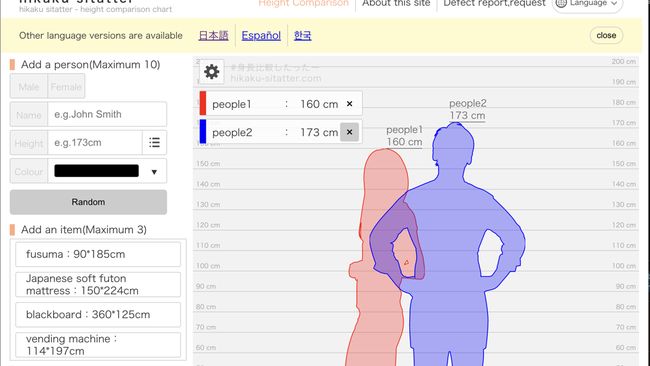Open Defect report, request page
Image resolution: width=650 pixels, height=366 pixels.
[x=494, y=3]
